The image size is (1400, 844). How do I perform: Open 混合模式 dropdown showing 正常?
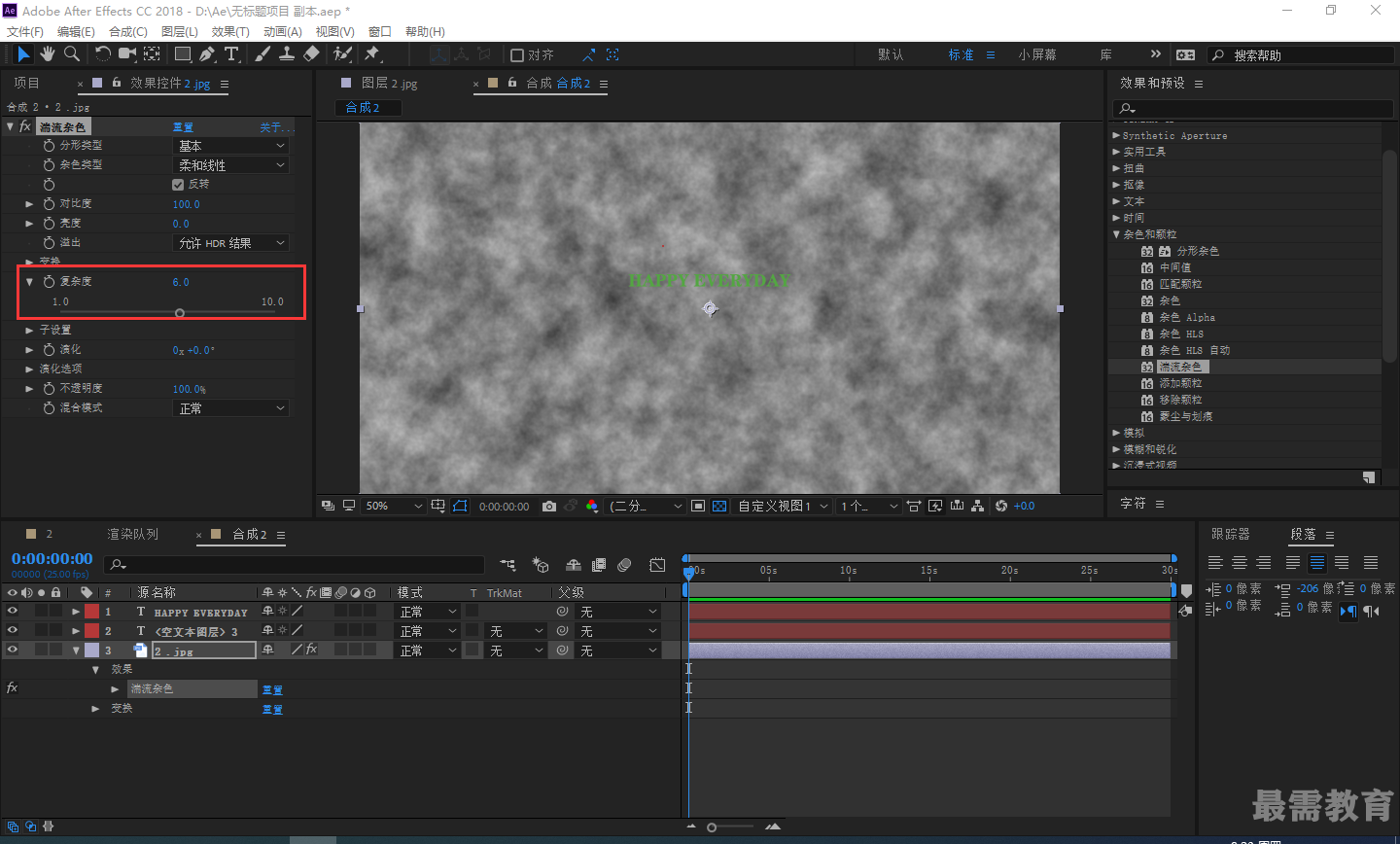coord(230,408)
